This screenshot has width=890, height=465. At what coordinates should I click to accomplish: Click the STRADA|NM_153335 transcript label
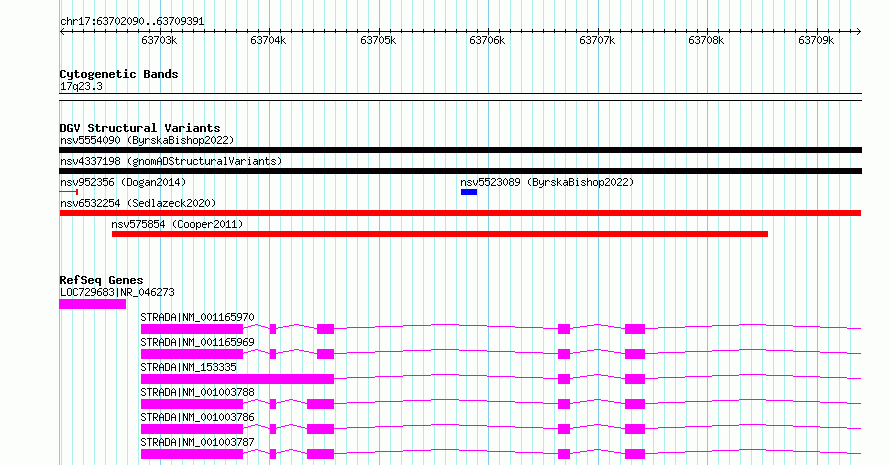coord(188,367)
